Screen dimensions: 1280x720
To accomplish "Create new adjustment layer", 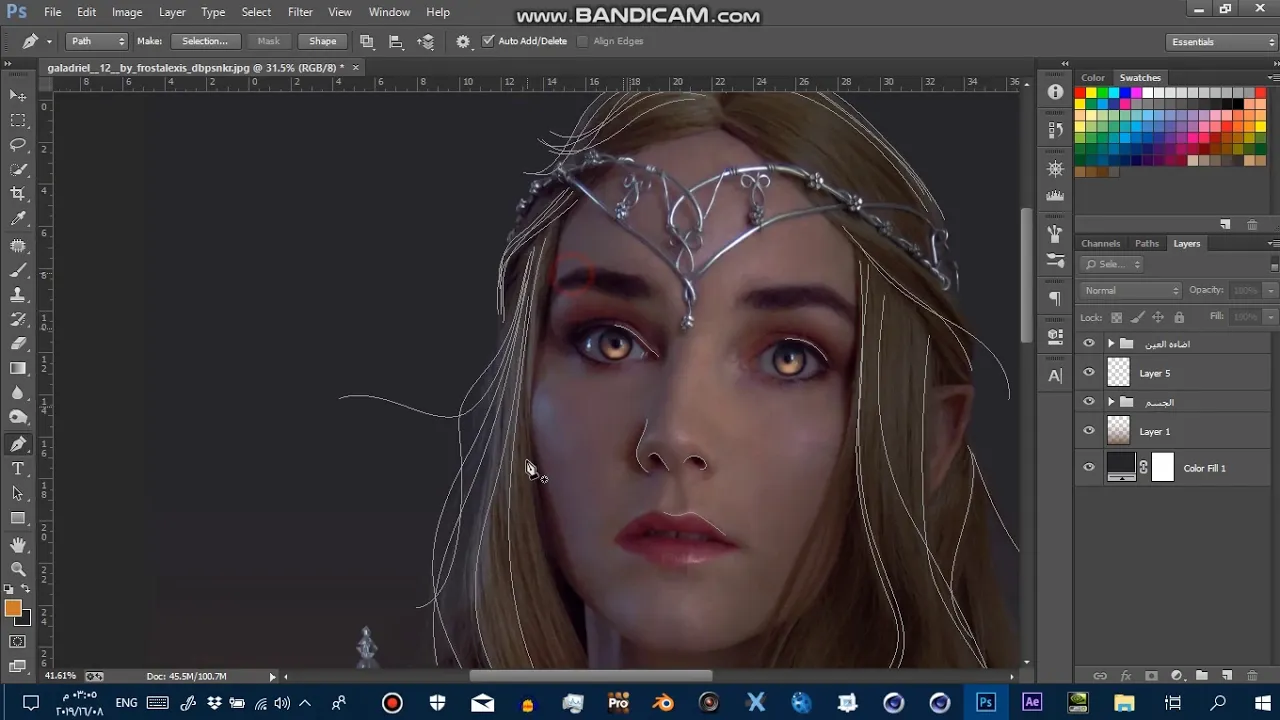I will pyautogui.click(x=1176, y=676).
